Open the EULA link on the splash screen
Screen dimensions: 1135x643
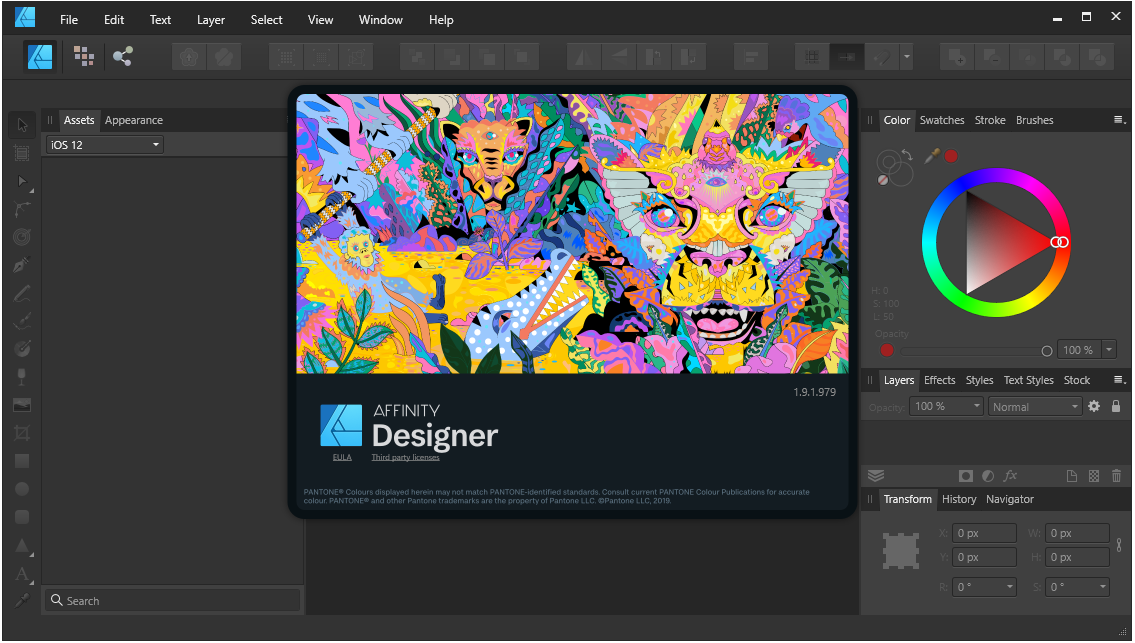pyautogui.click(x=342, y=456)
